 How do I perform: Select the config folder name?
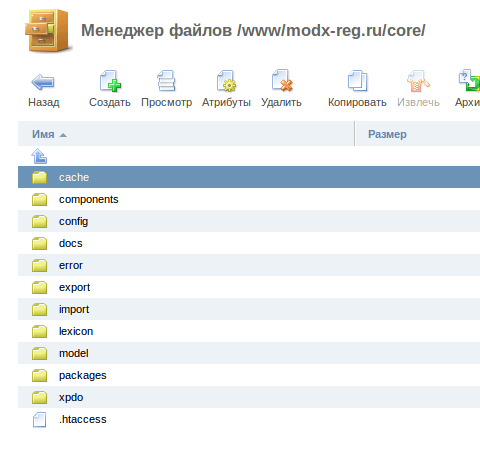pos(73,221)
